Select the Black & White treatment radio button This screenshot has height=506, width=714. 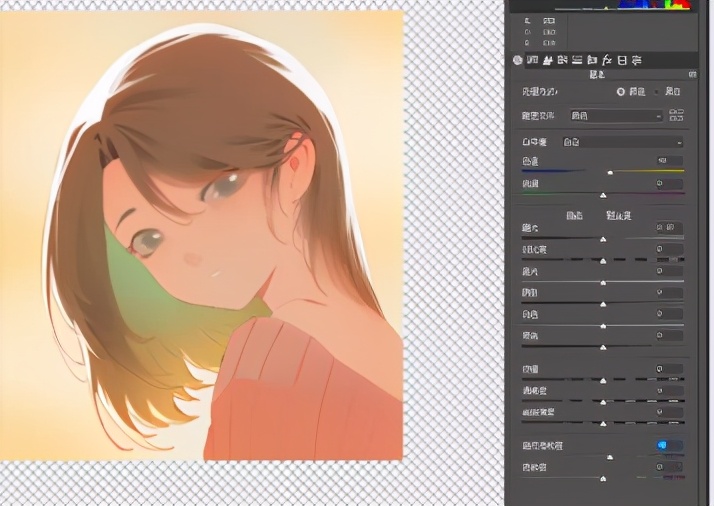point(657,91)
